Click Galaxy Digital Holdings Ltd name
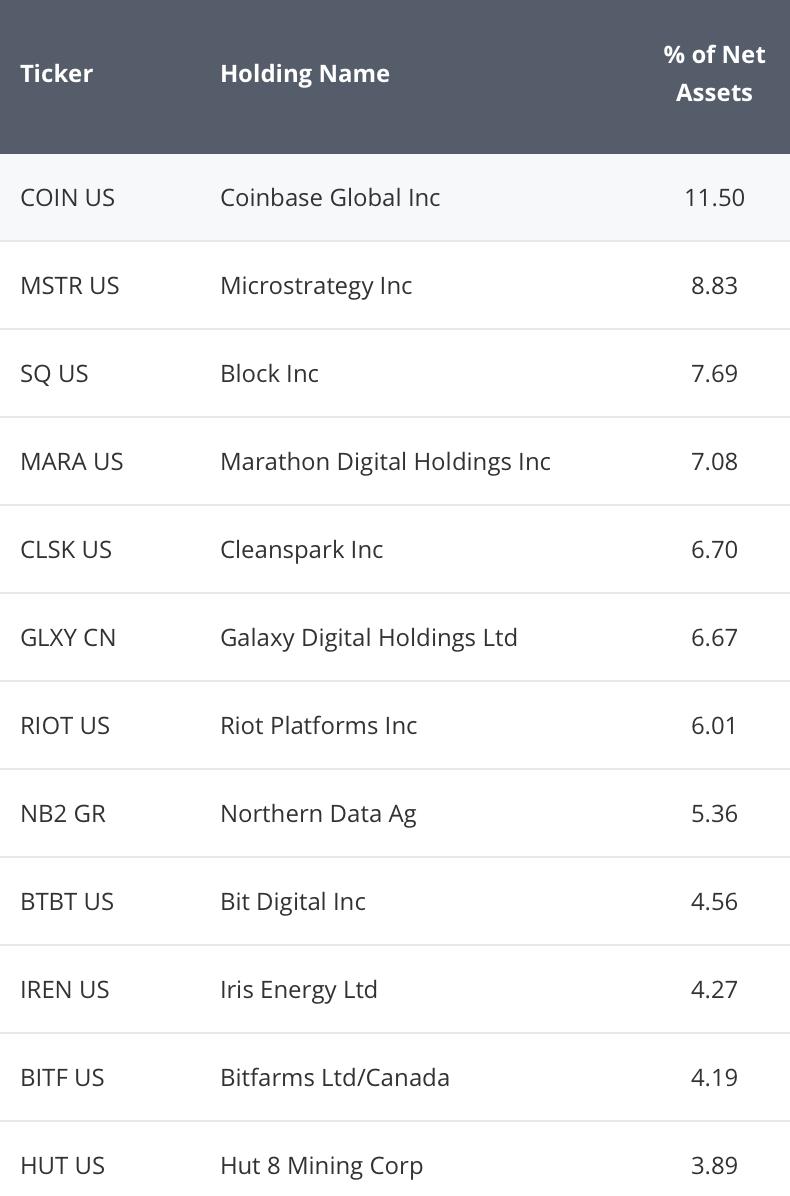This screenshot has width=790, height=1196. click(x=369, y=638)
